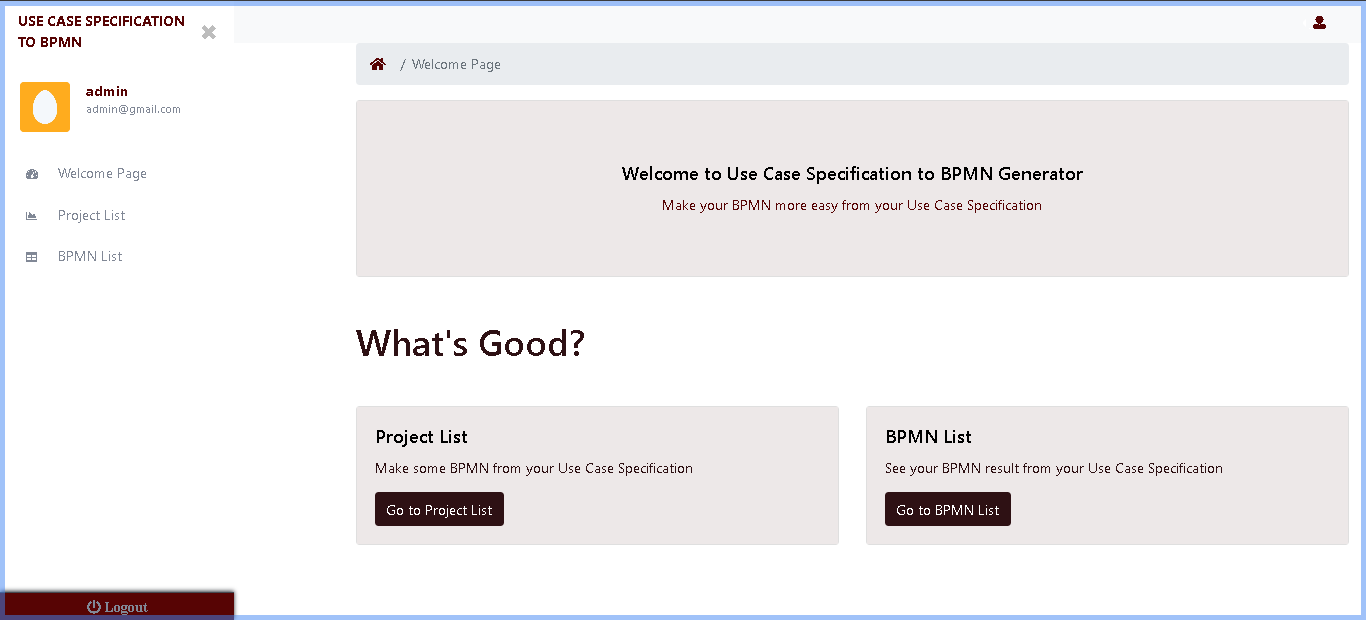The height and width of the screenshot is (620, 1366).
Task: Click the chart icon beside Project List
Action: (x=32, y=215)
